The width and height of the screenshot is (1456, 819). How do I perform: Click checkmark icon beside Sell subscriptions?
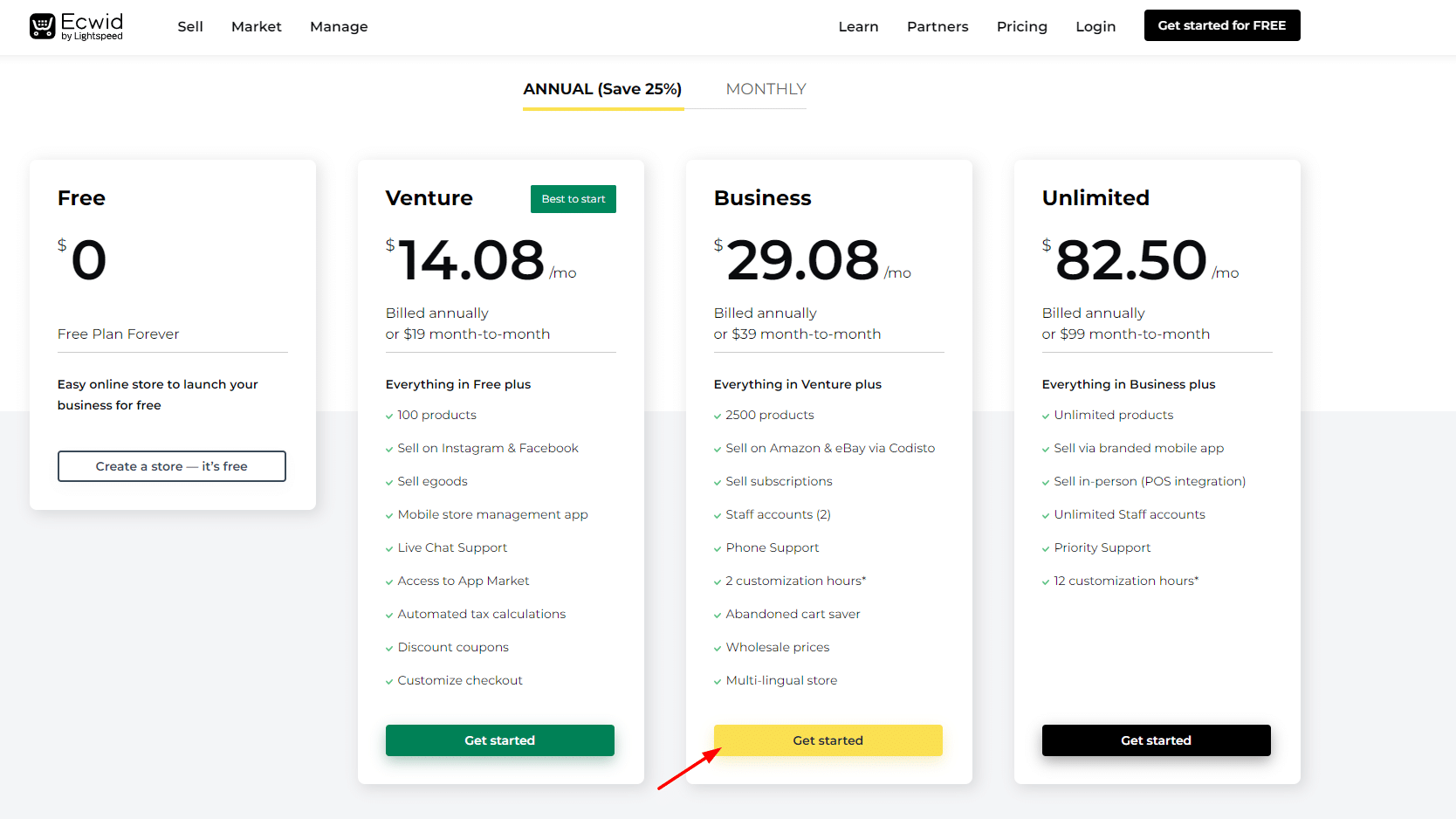pos(718,483)
